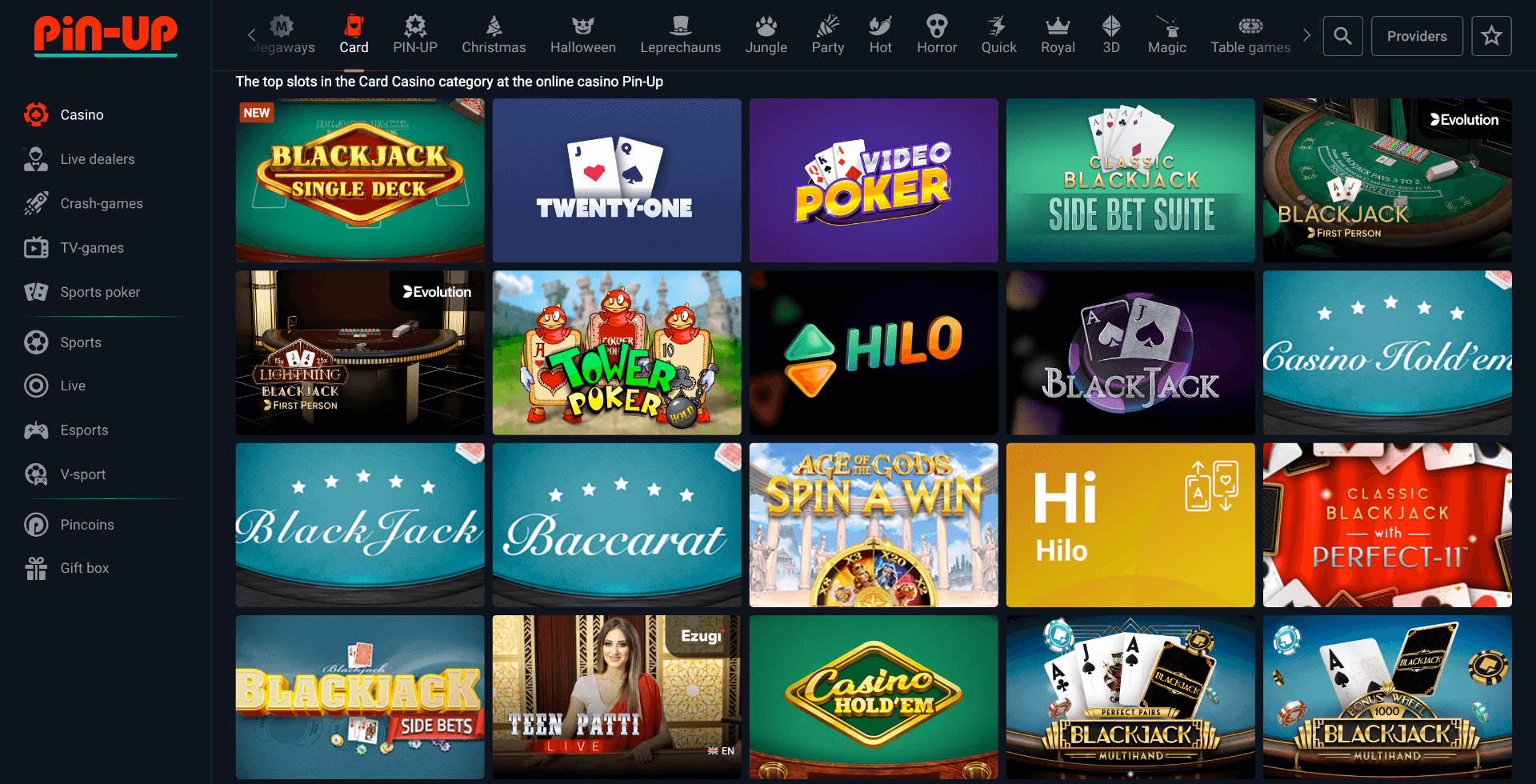The width and height of the screenshot is (1536, 784).
Task: Click the PIN-UP logo
Action: click(105, 36)
